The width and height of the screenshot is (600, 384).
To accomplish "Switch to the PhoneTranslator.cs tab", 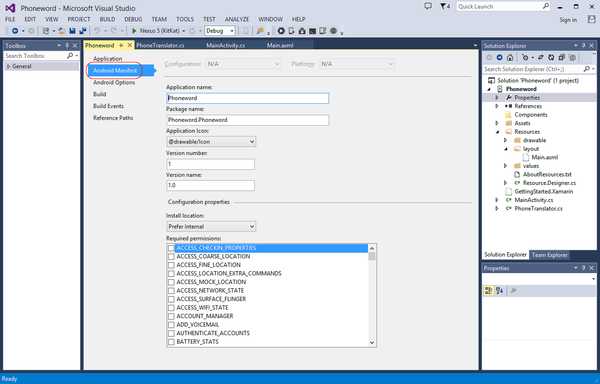I will (160, 46).
